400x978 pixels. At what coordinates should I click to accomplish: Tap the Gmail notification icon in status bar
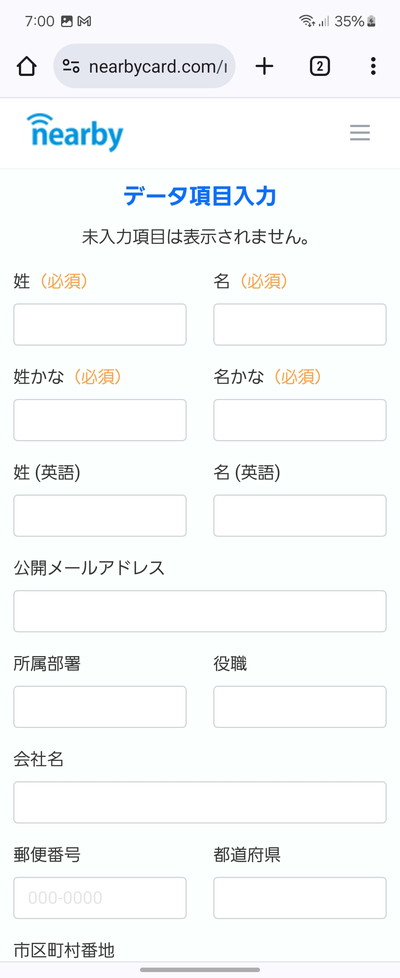(84, 21)
